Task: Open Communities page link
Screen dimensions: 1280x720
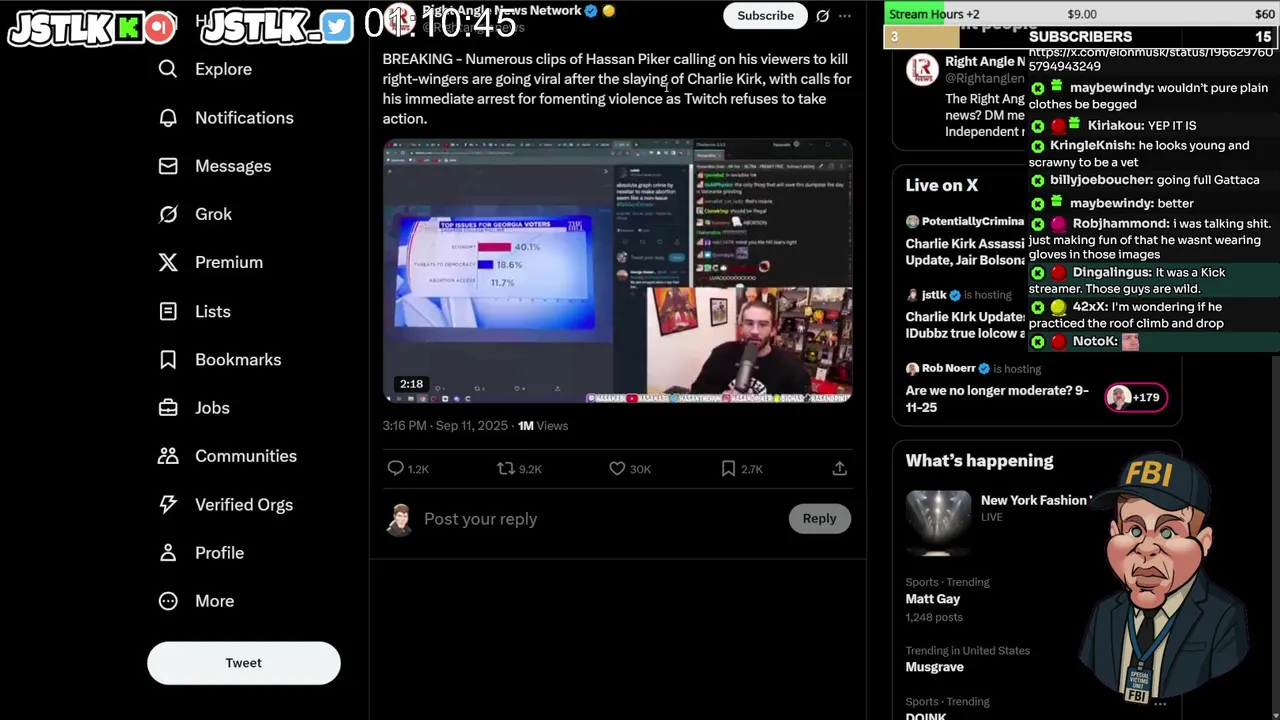Action: [x=246, y=456]
